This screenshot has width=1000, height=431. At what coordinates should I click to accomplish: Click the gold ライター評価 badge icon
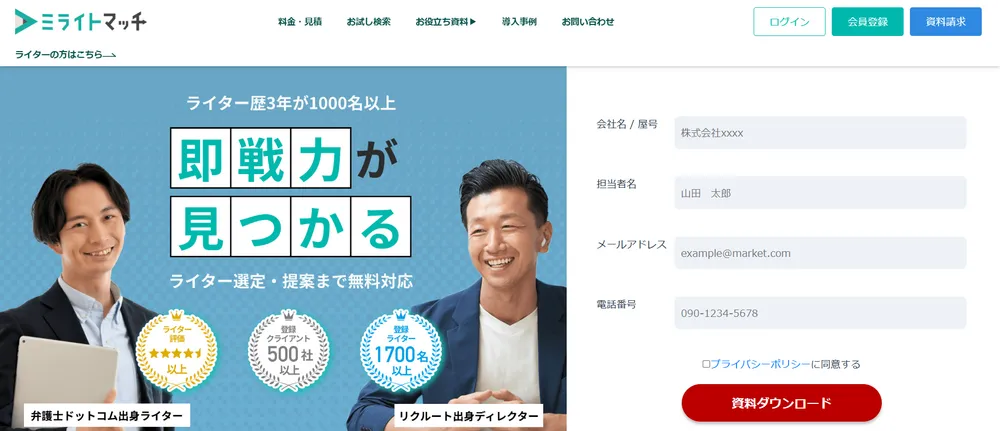pos(177,349)
